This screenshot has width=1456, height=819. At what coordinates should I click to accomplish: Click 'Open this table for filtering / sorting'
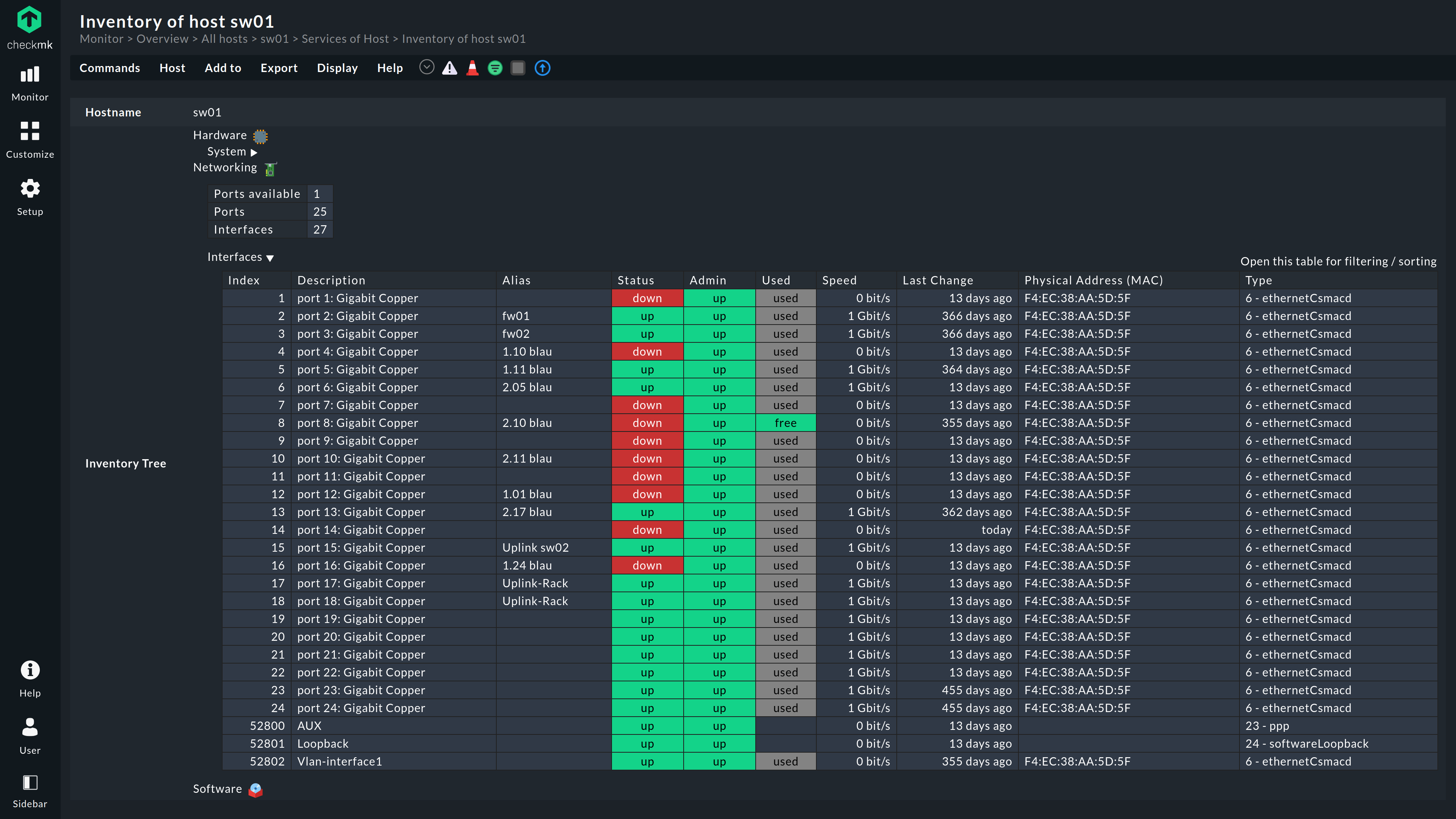click(x=1338, y=261)
